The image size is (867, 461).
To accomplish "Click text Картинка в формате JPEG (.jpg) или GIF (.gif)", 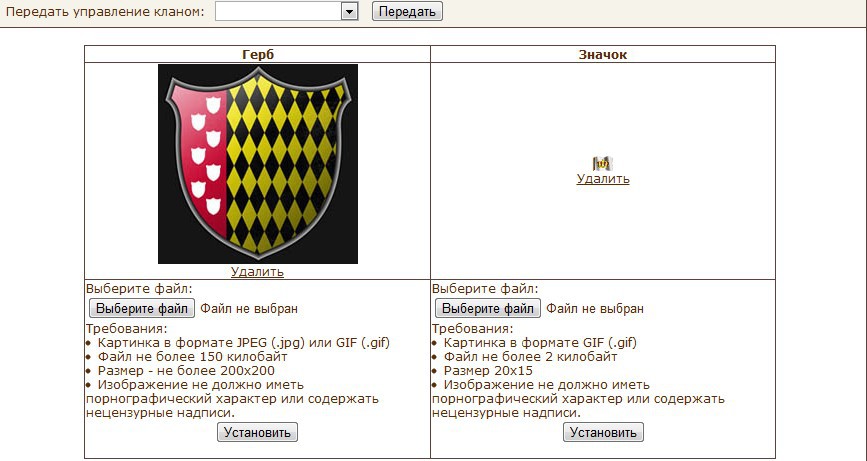I will point(244,343).
